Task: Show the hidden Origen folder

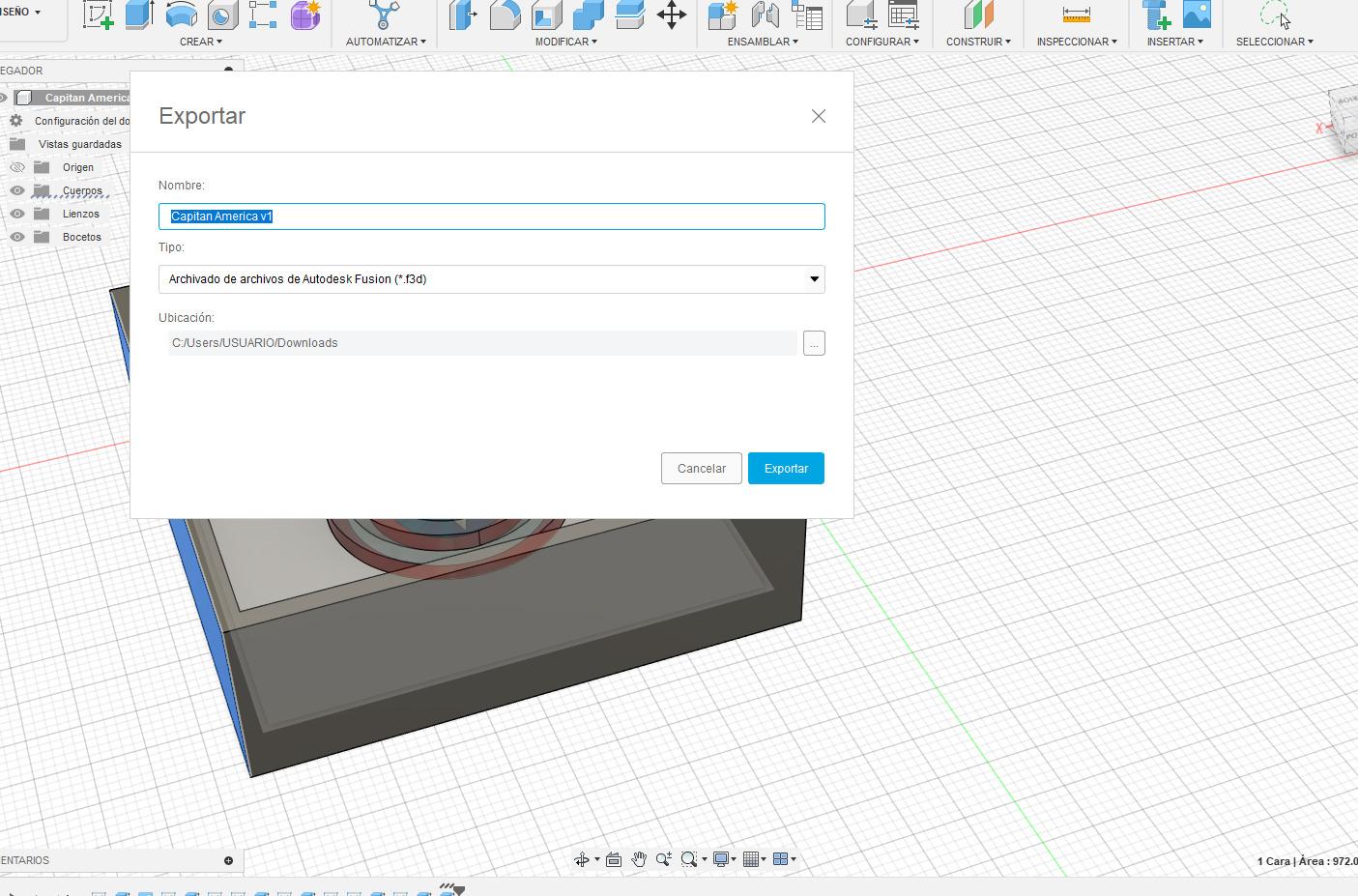Action: (x=17, y=167)
